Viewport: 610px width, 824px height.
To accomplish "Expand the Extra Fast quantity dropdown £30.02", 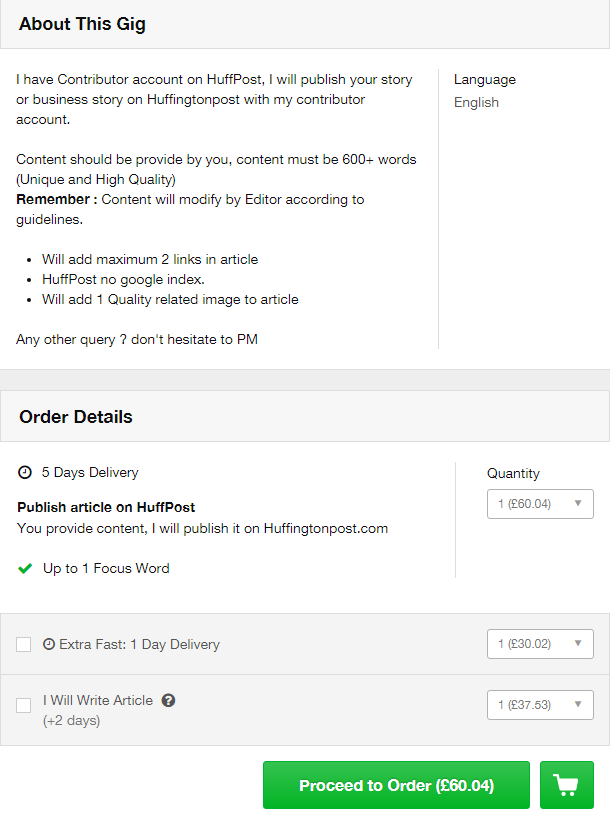I will pyautogui.click(x=540, y=644).
